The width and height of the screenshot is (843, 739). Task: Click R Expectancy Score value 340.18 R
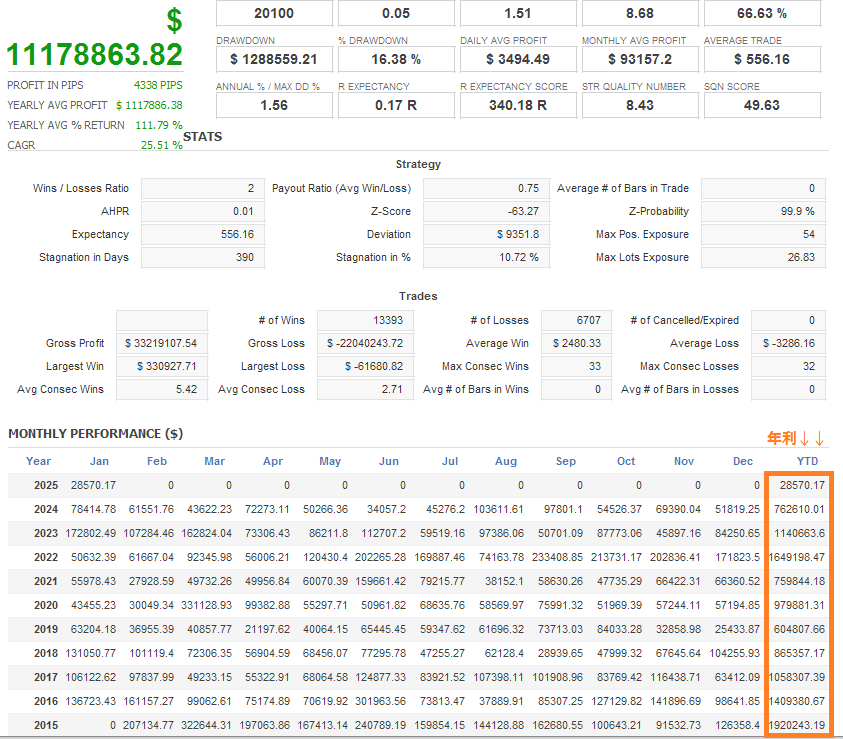click(518, 105)
